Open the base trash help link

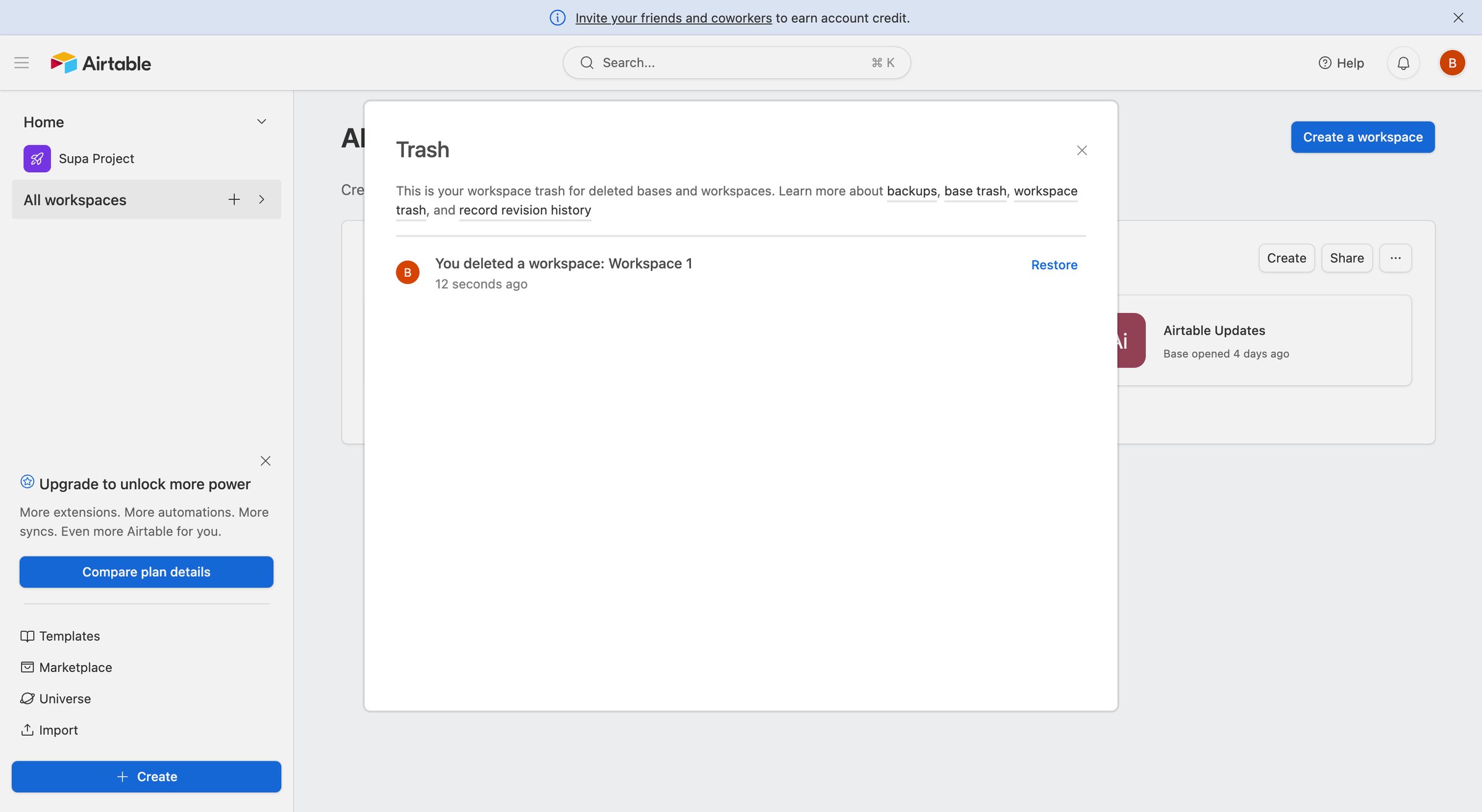tap(975, 191)
